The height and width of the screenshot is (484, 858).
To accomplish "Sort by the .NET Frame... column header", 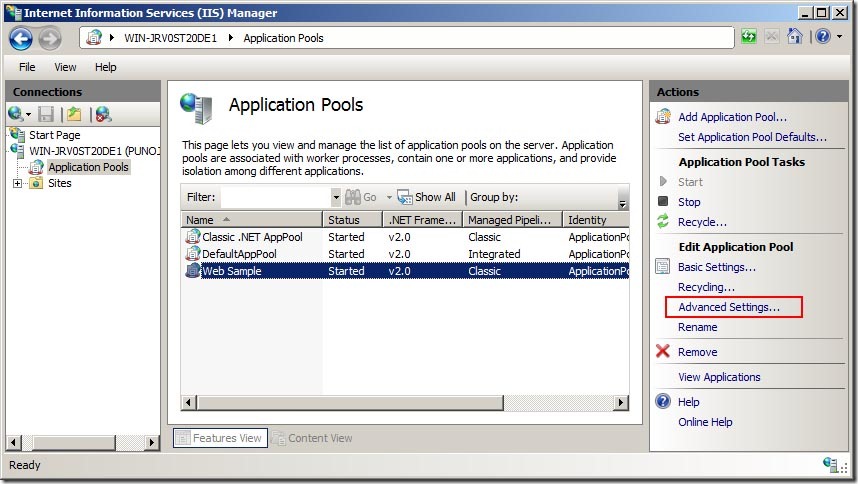I will click(x=422, y=220).
